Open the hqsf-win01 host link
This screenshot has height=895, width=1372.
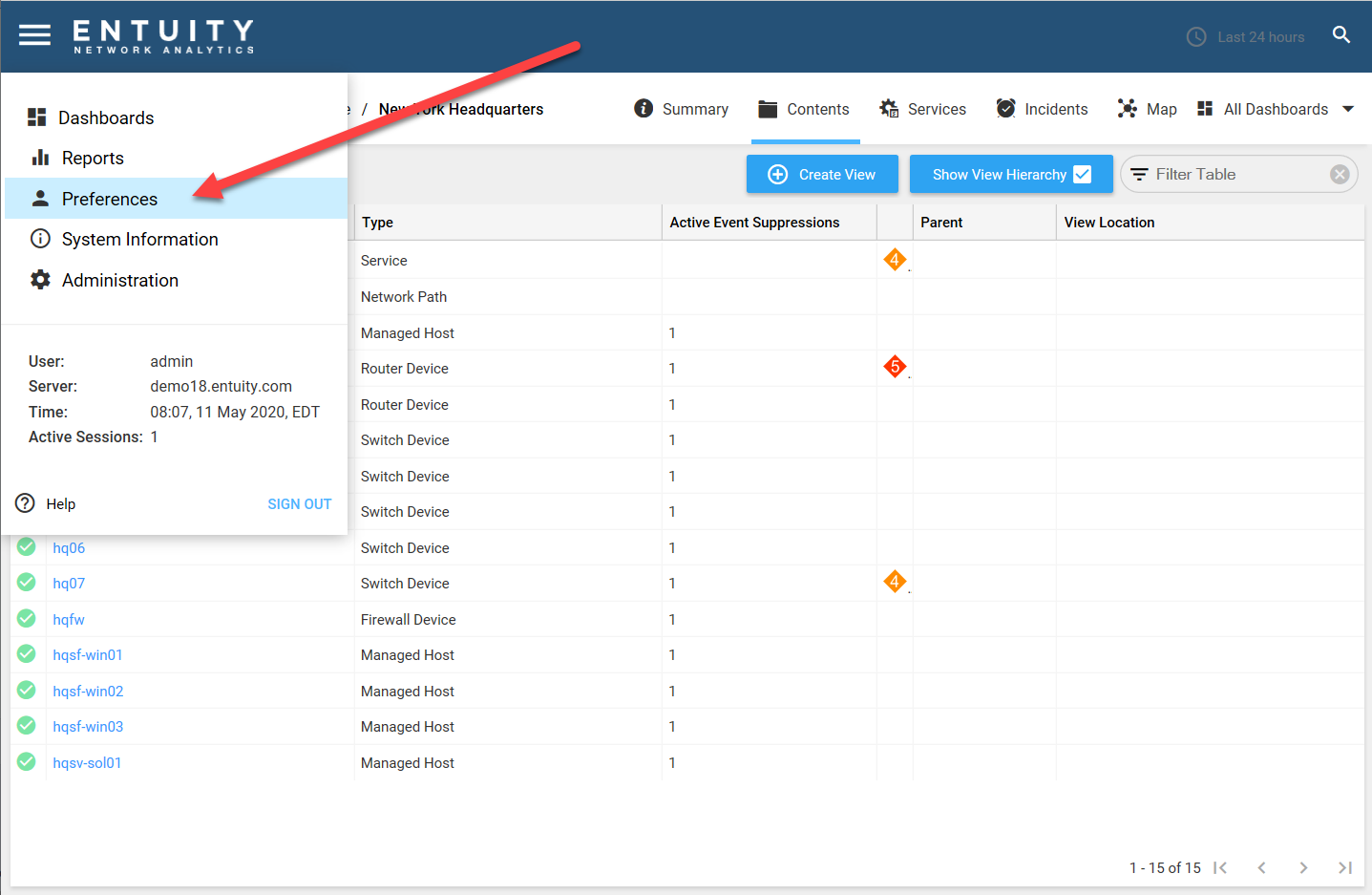click(x=88, y=654)
